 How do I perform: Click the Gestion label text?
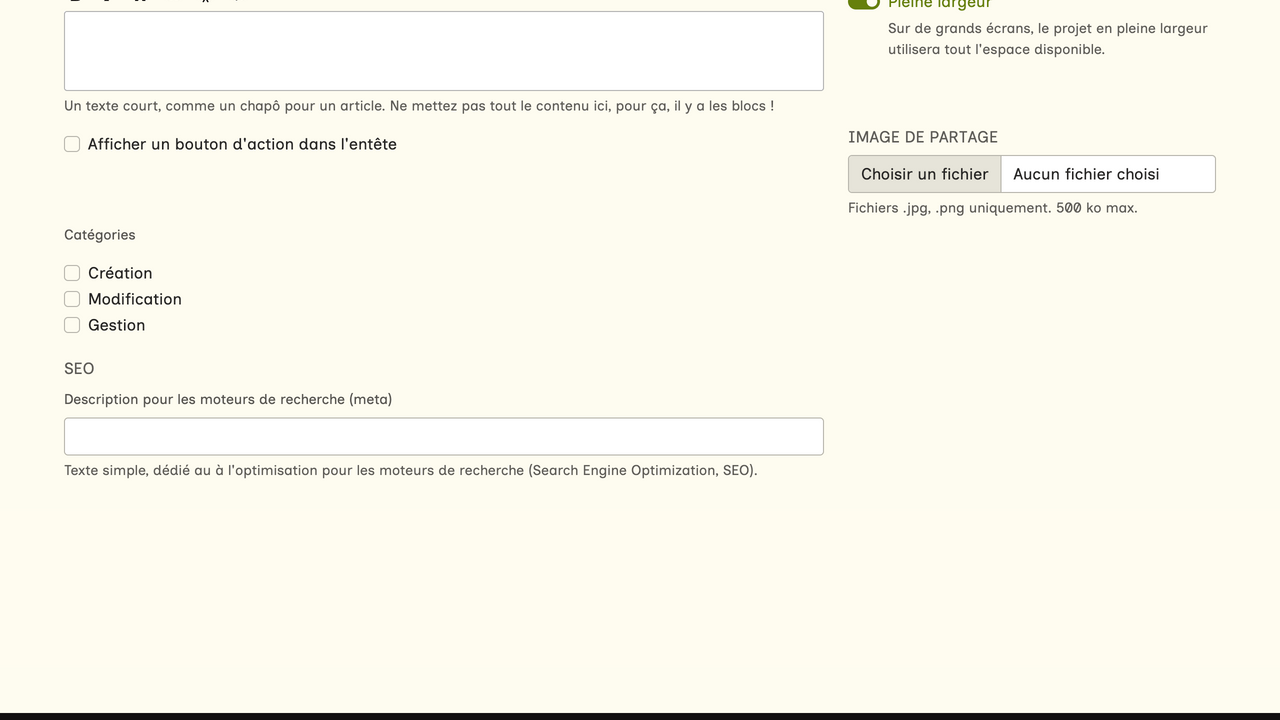pyautogui.click(x=116, y=325)
